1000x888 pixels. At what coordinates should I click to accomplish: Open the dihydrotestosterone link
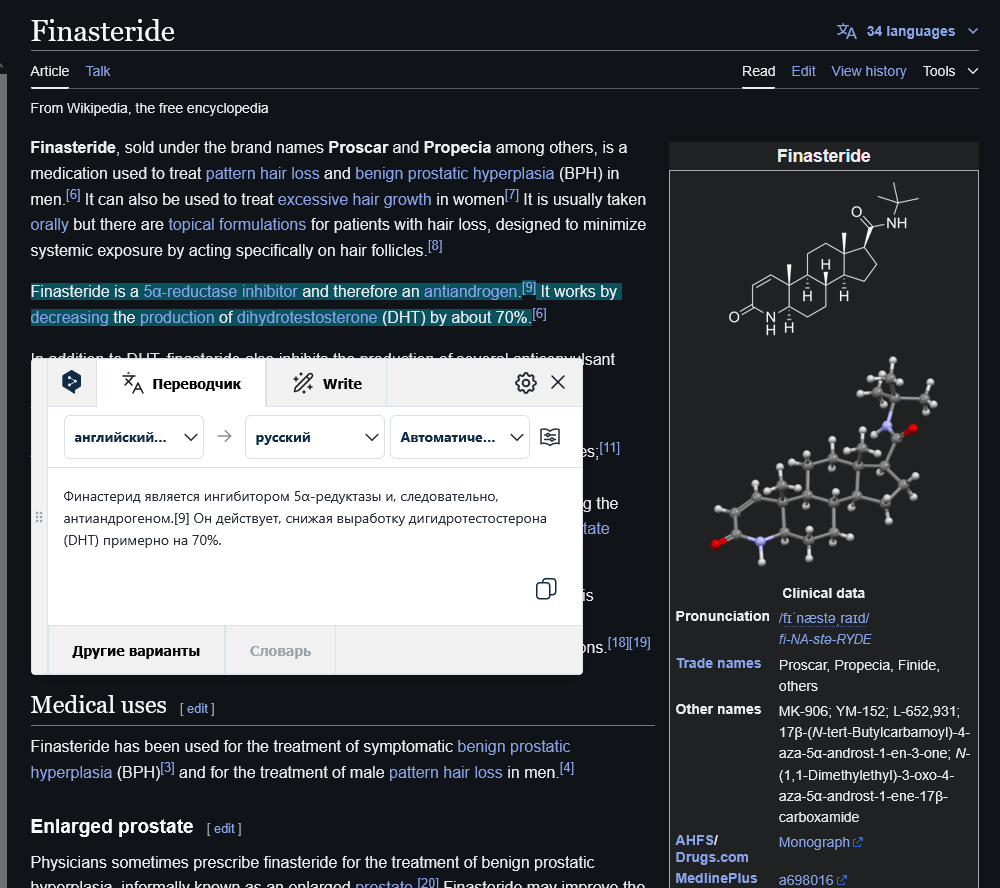(x=307, y=317)
